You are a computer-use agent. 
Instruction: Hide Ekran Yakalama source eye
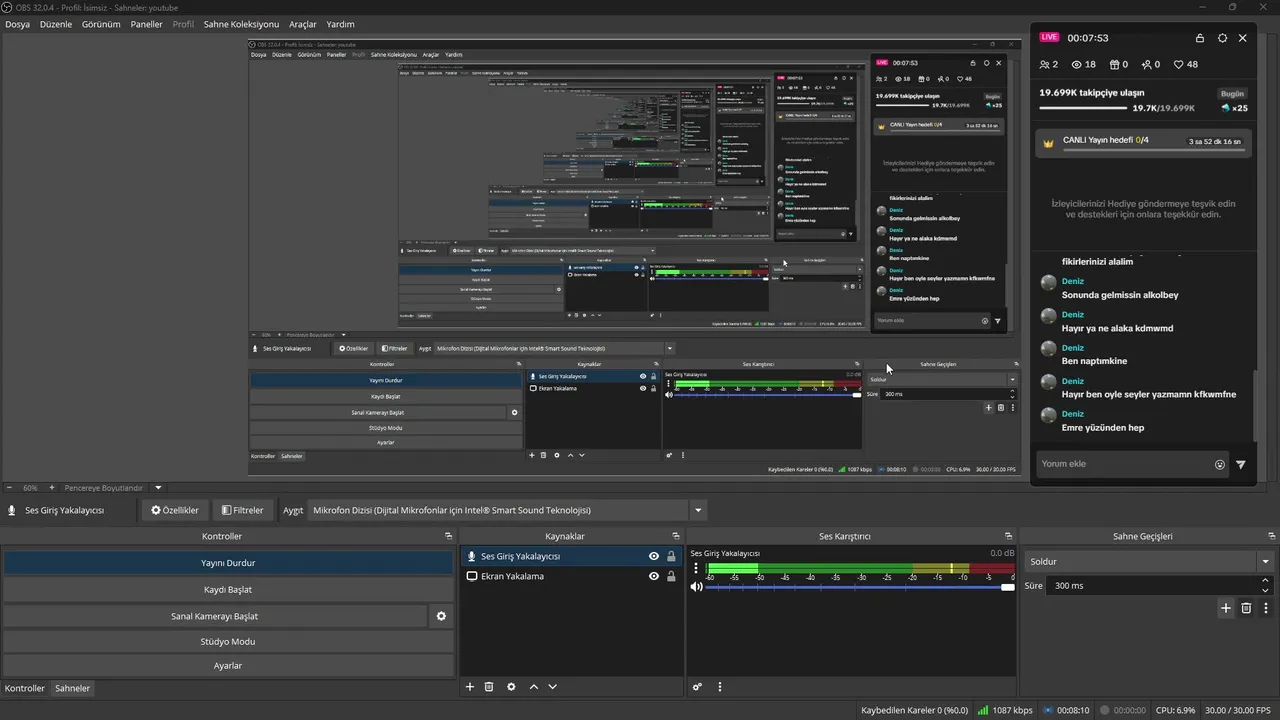[x=654, y=576]
